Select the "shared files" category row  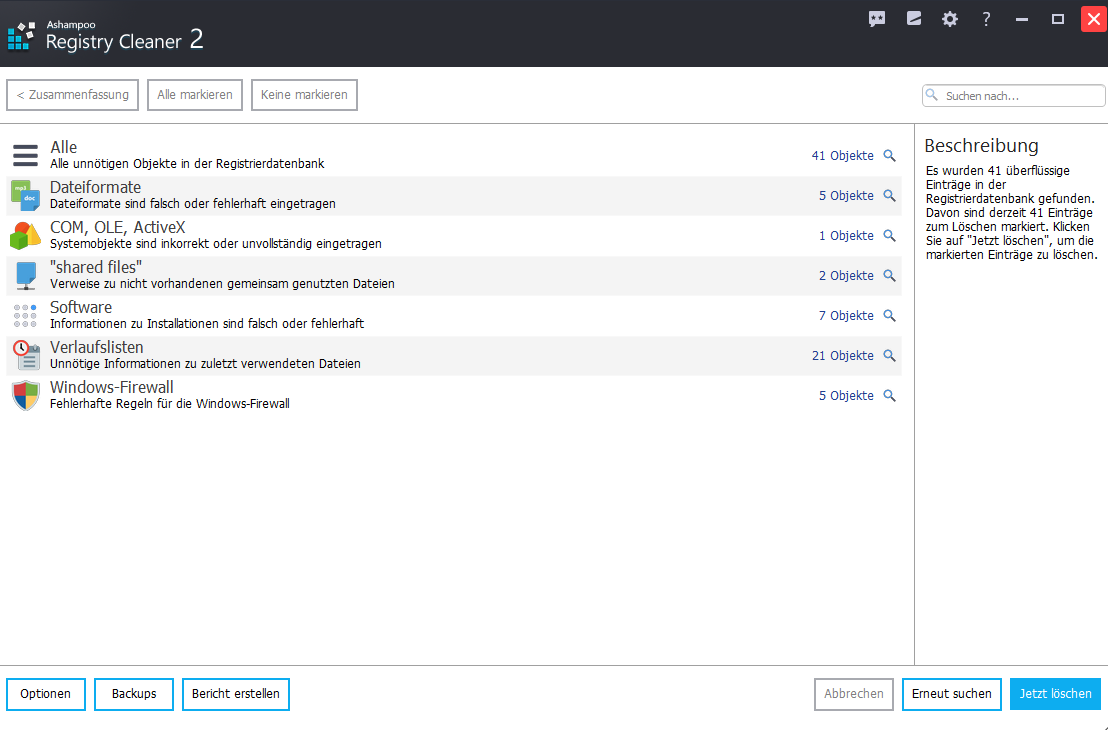coord(400,276)
